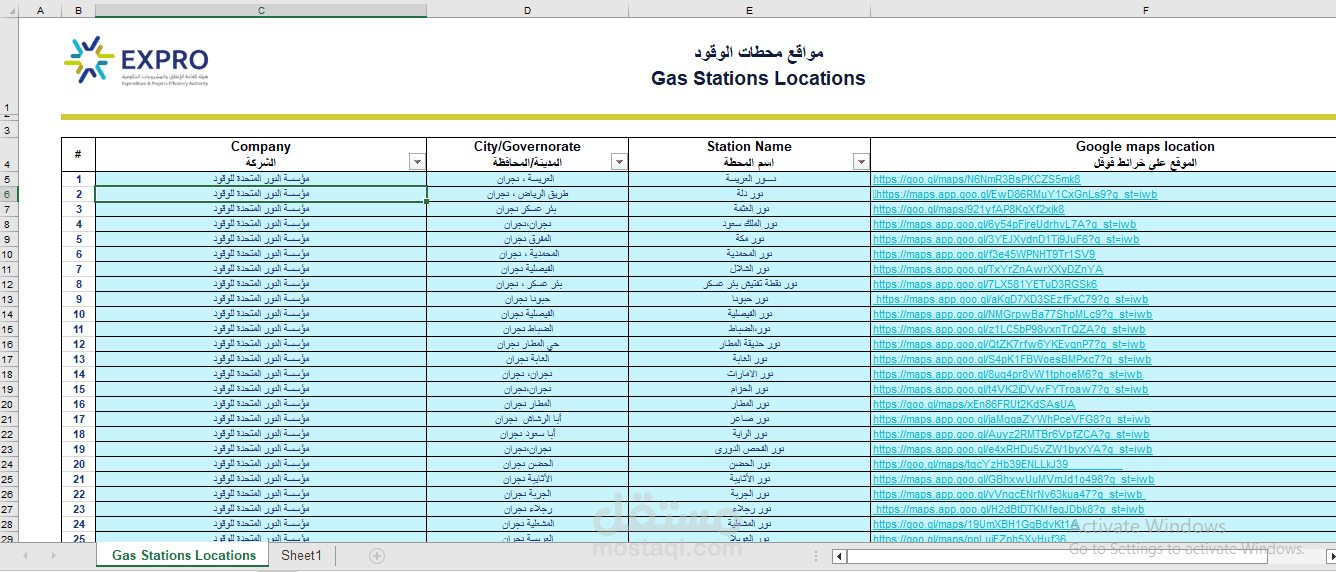Open the goo.gl/maps/921yfAP8KgXf2xjk8 link

point(968,209)
